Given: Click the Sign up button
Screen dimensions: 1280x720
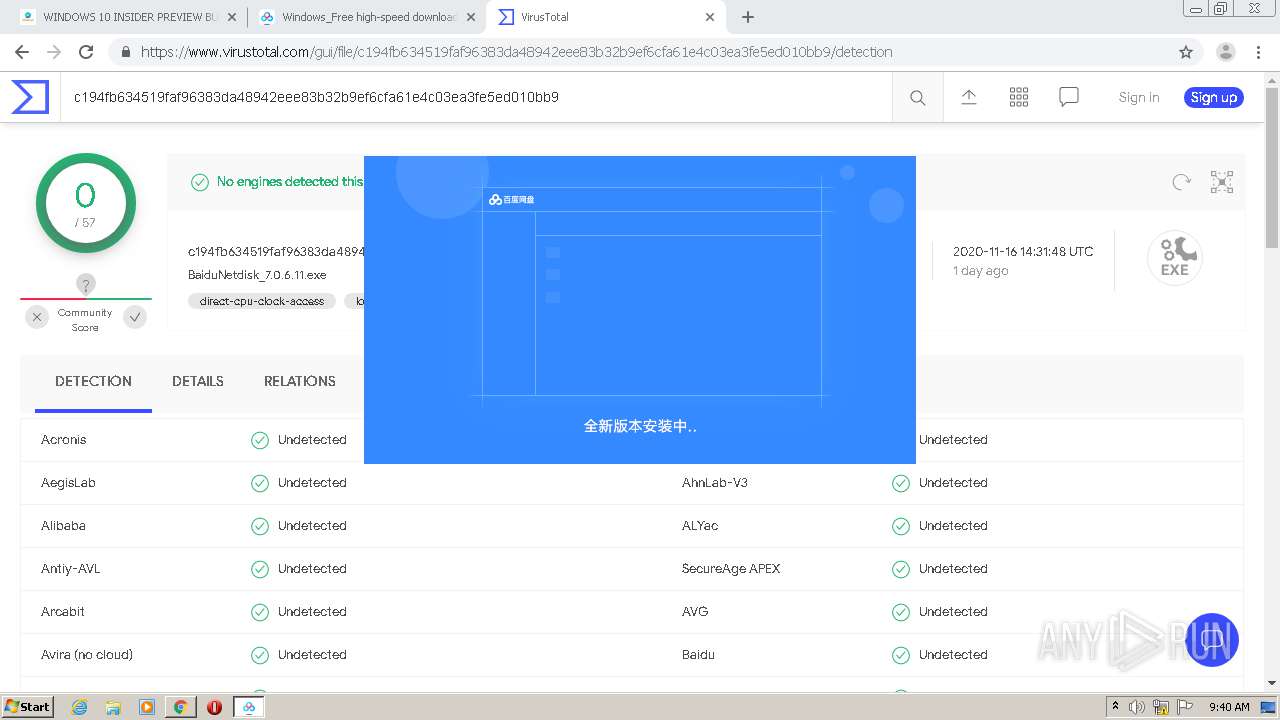Looking at the screenshot, I should coord(1214,97).
